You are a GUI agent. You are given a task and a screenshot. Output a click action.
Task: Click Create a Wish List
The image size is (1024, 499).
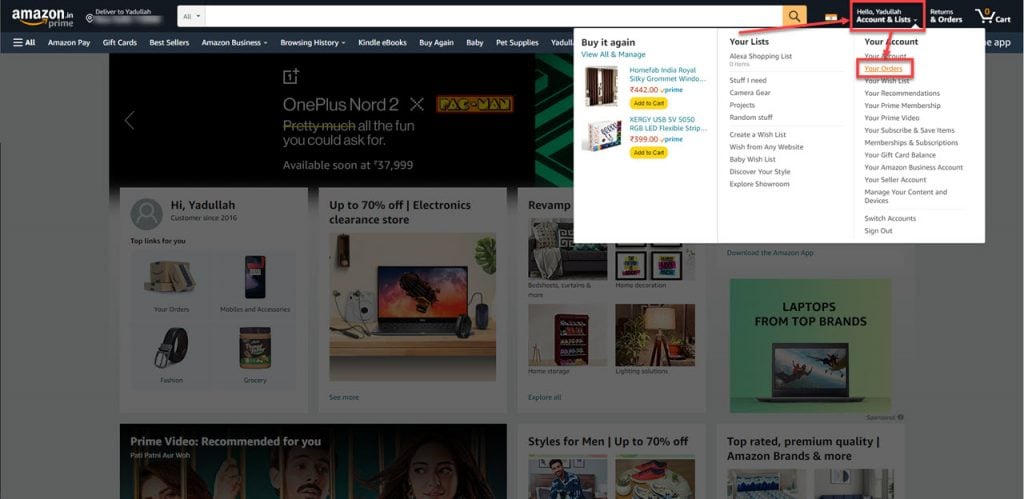[758, 135]
